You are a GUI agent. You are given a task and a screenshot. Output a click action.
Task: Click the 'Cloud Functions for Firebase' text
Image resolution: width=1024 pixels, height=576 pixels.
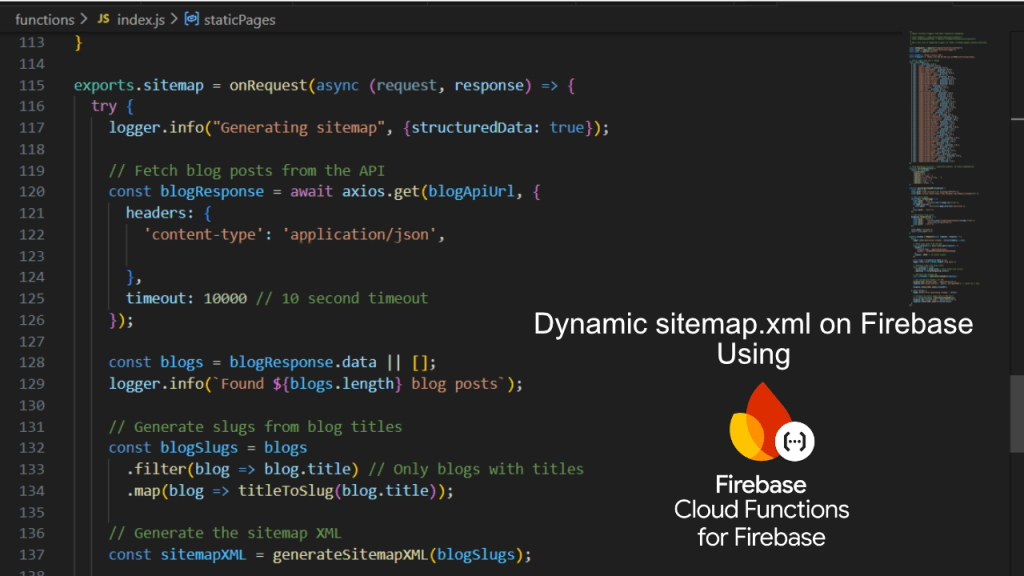coord(761,522)
